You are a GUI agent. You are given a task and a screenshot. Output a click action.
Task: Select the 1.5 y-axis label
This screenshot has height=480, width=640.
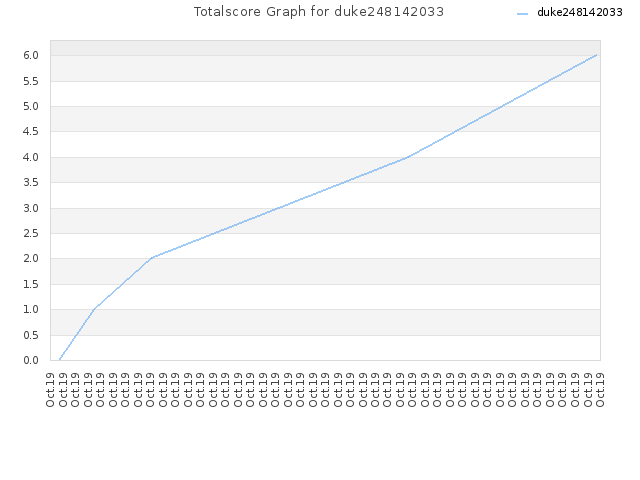[31, 284]
